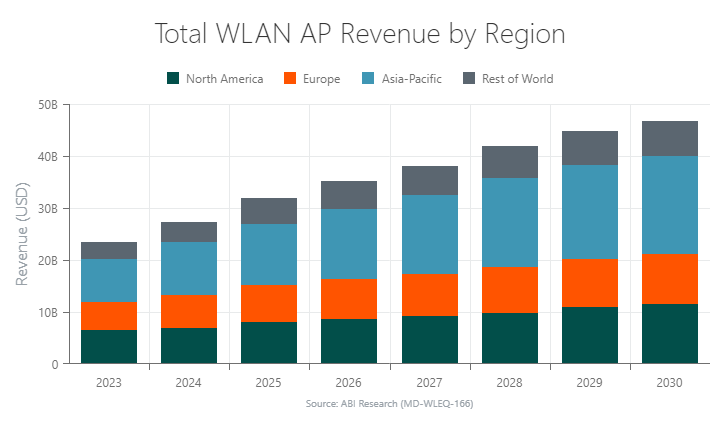Click the 2027 x-axis label
This screenshot has height=440, width=720.
(429, 383)
